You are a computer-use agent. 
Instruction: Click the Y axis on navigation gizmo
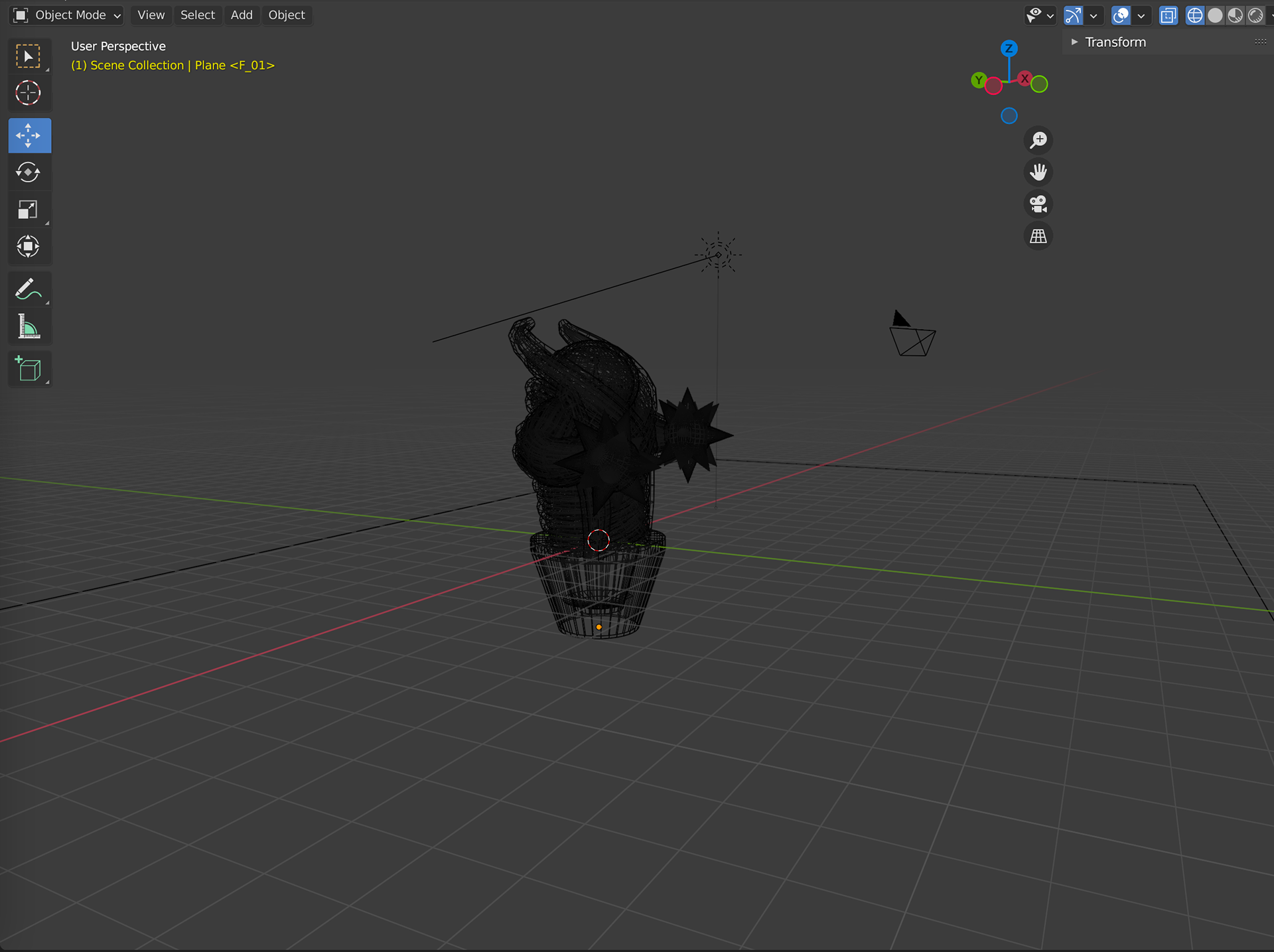[978, 80]
